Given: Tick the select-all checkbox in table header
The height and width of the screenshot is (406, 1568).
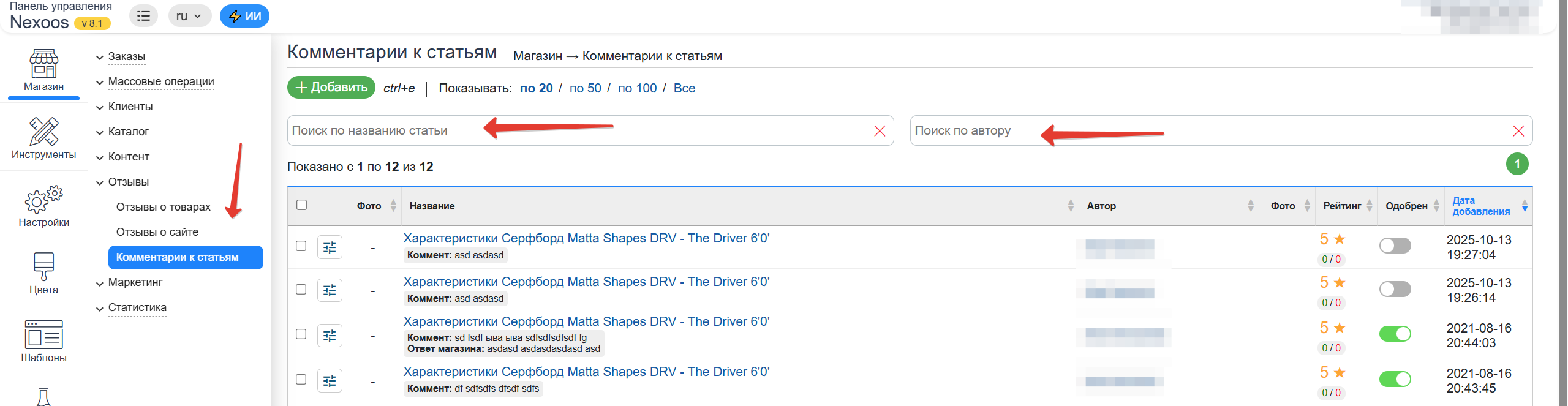Looking at the screenshot, I should [301, 205].
